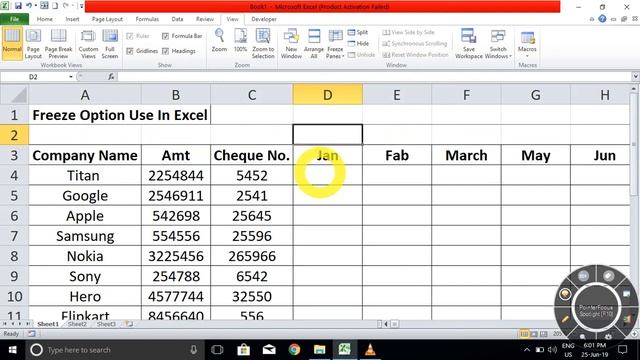This screenshot has width=640, height=360.
Task: Open the Zoom dialog
Action: tap(219, 41)
